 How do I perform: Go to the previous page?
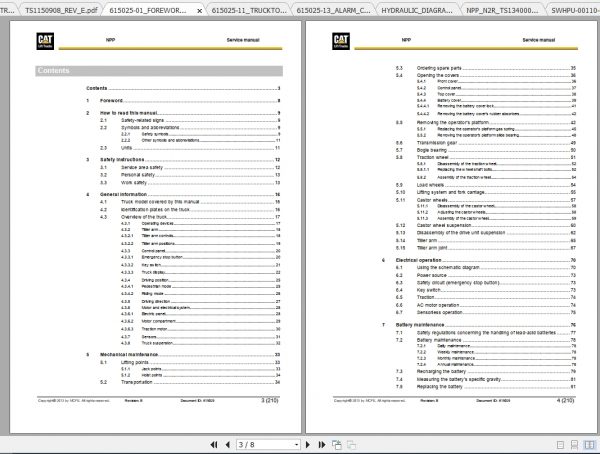tap(228, 444)
